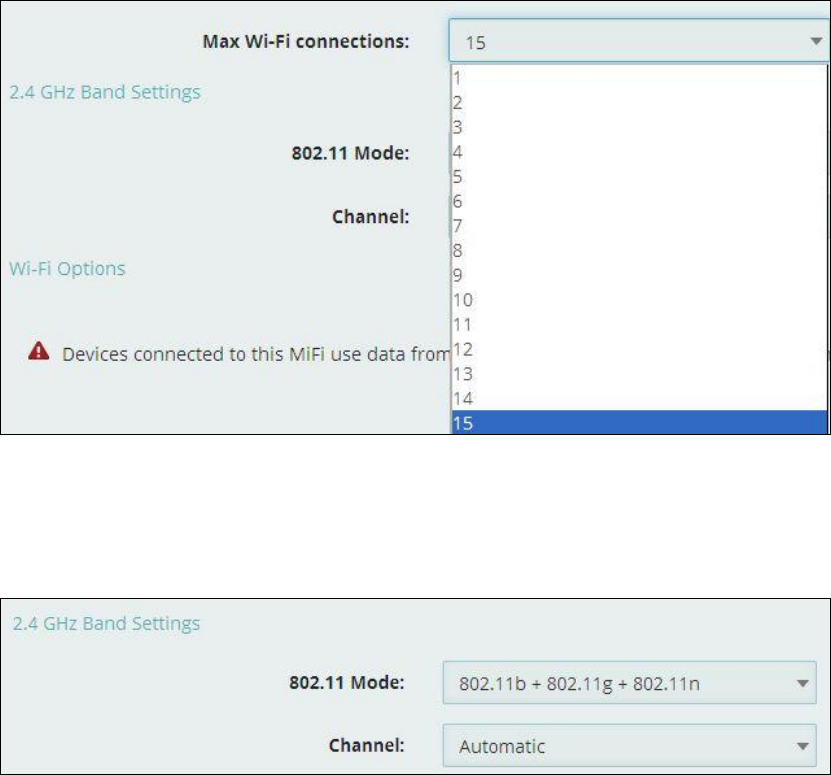This screenshot has height=775, width=831.
Task: Open the 802.11b + 802.11g + 802.11n mode dropdown
Action: click(630, 683)
